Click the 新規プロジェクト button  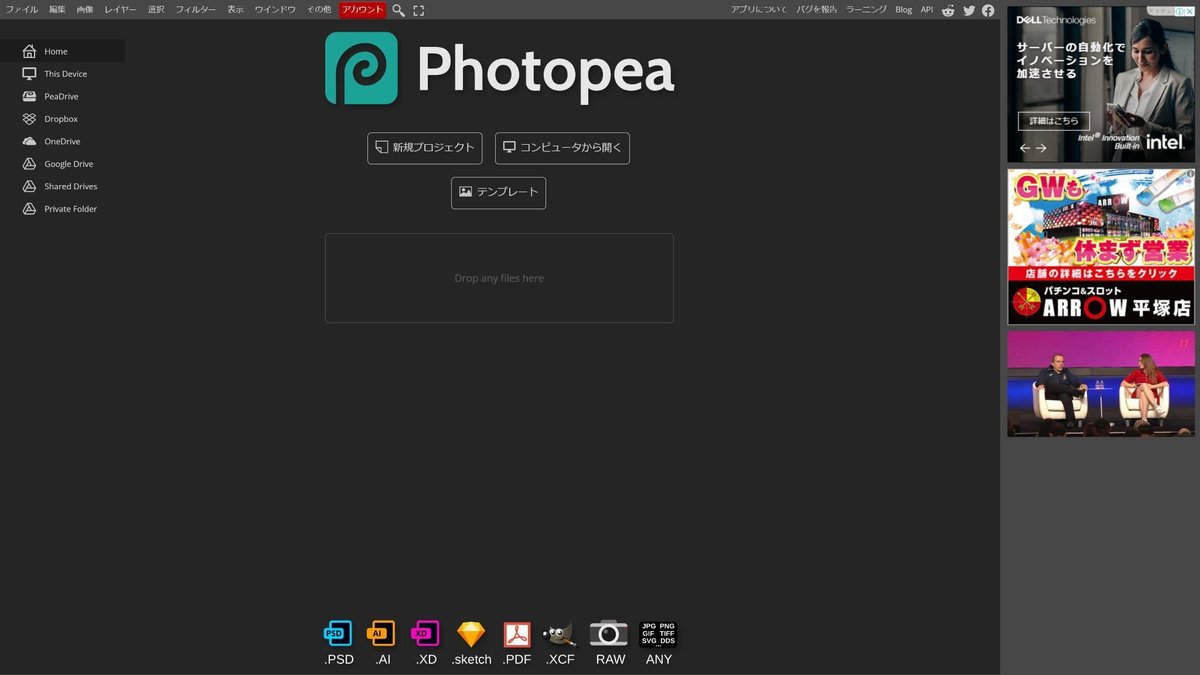425,148
